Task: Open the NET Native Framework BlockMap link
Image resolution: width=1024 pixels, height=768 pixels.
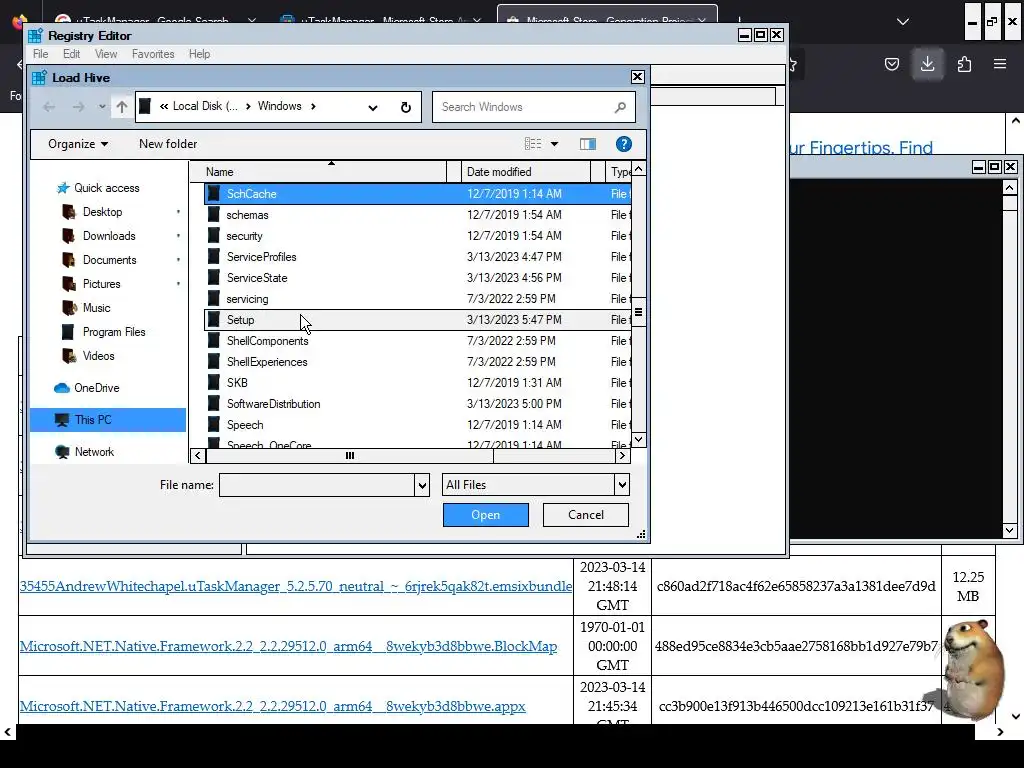Action: [288, 647]
